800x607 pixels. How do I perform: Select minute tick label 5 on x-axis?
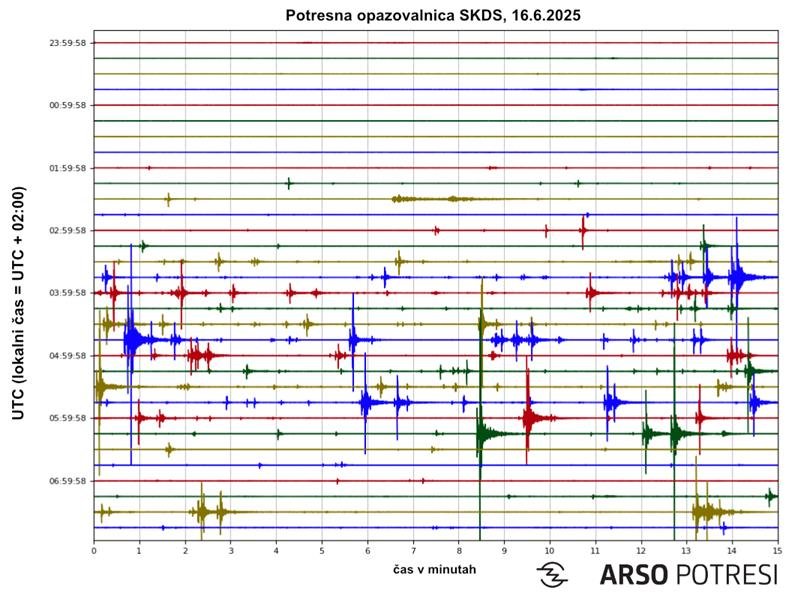pos(322,551)
